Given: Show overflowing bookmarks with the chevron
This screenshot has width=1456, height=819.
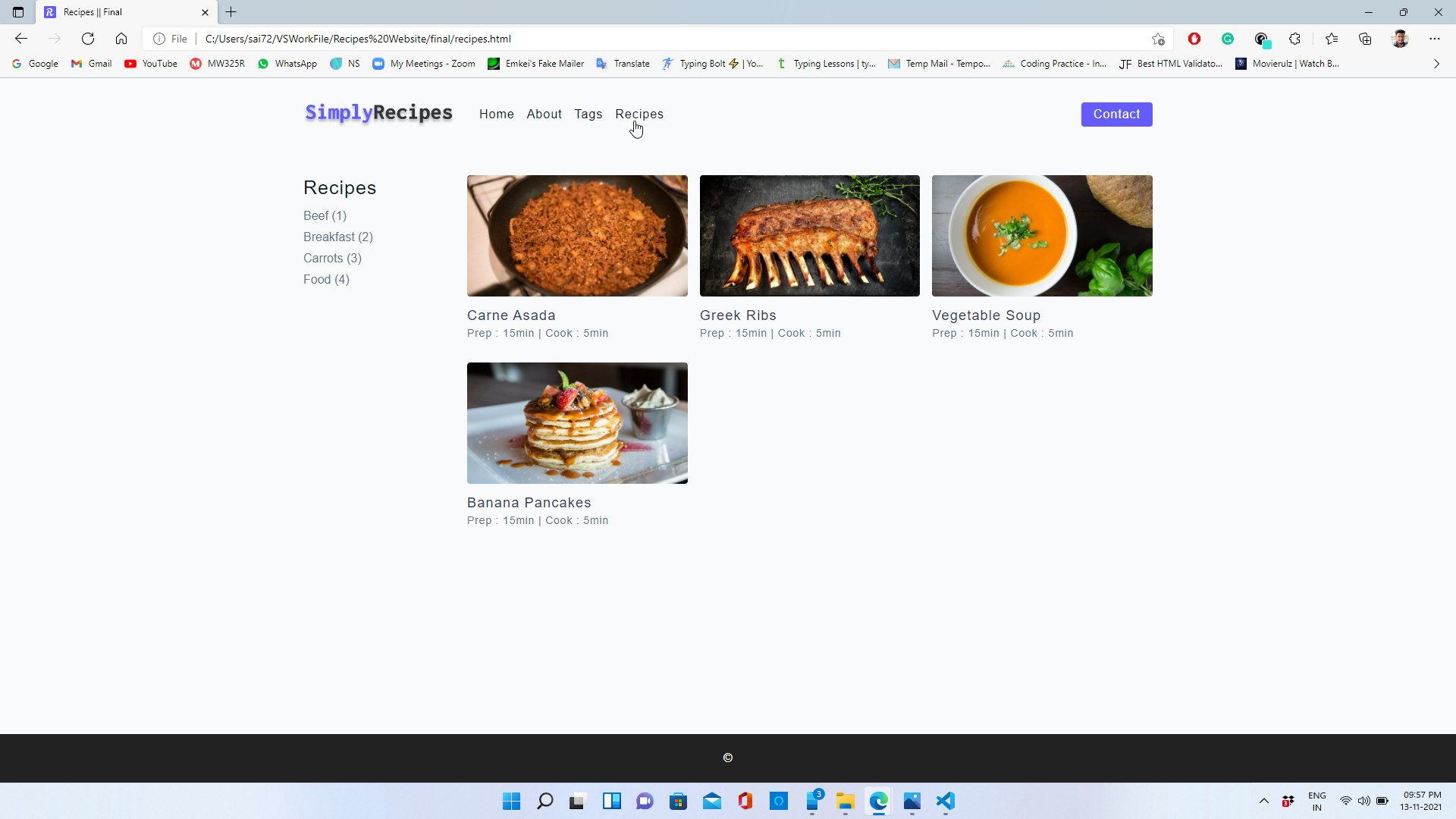Looking at the screenshot, I should [x=1436, y=64].
